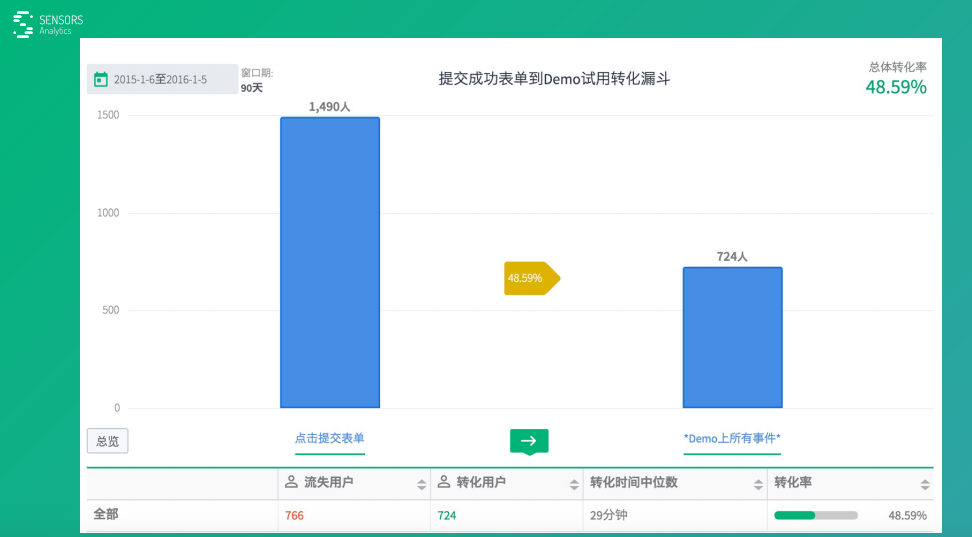Click the 1,490人 blue bar
The width and height of the screenshot is (972, 537).
tap(330, 262)
